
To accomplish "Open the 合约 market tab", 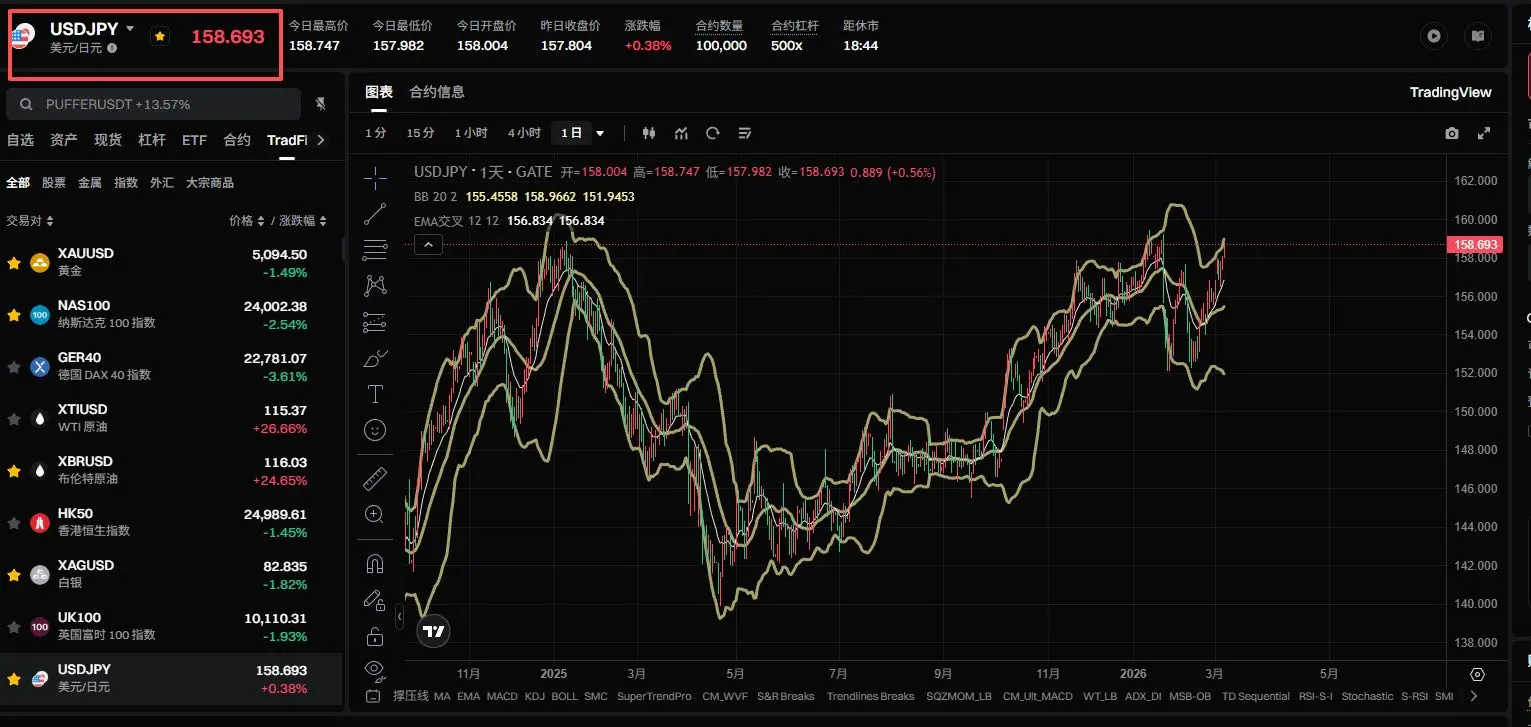I will point(237,140).
